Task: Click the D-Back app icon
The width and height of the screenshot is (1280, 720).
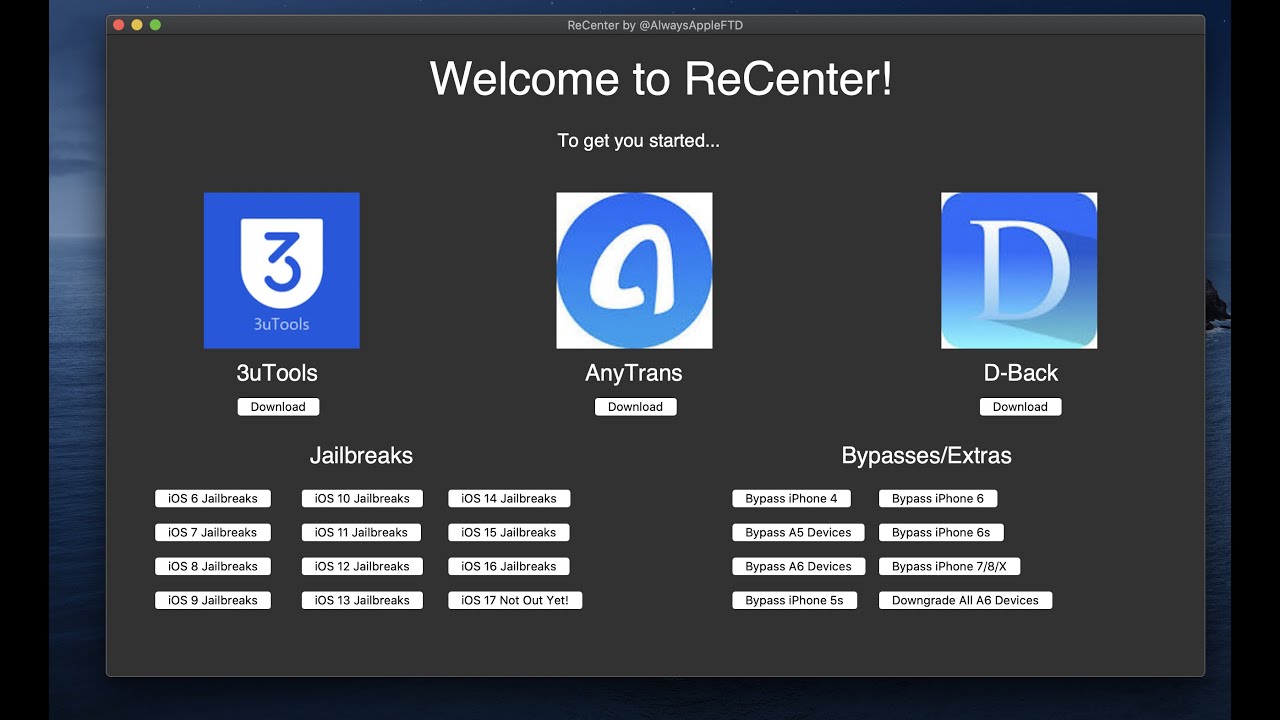Action: [1019, 270]
